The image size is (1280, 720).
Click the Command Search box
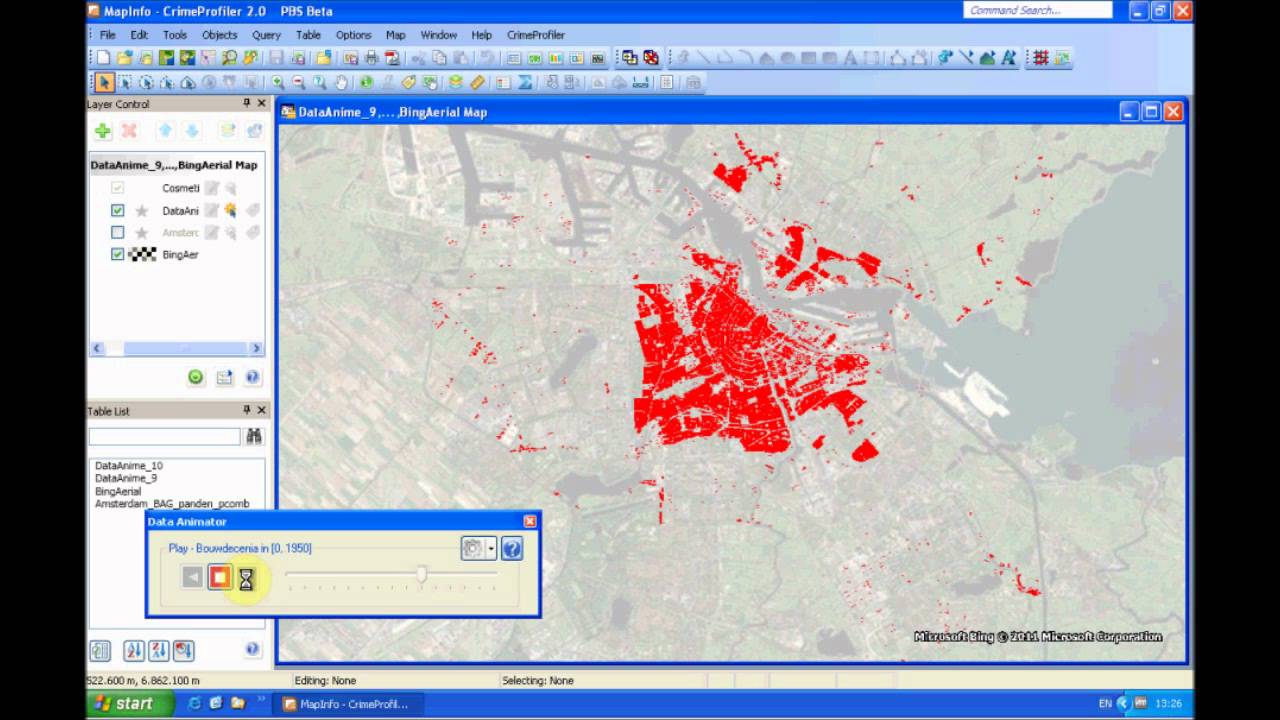[1038, 10]
